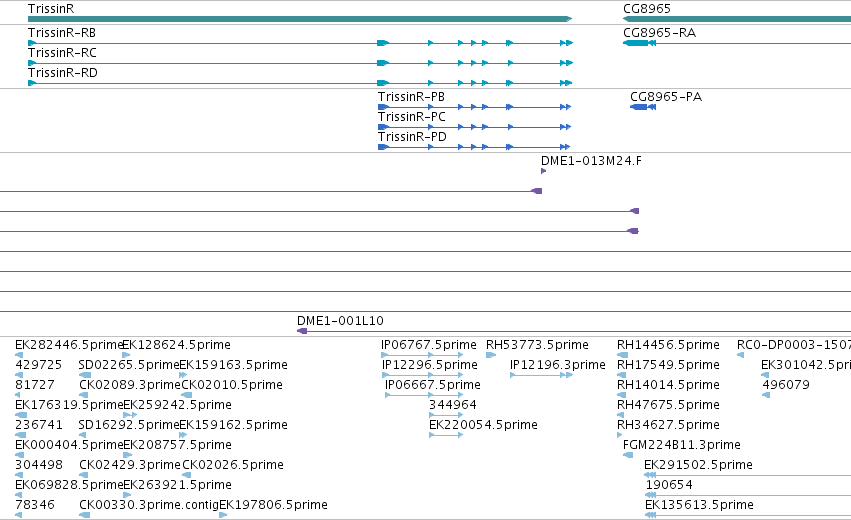Click the RH53773.5prime EST arrow

(x=491, y=355)
